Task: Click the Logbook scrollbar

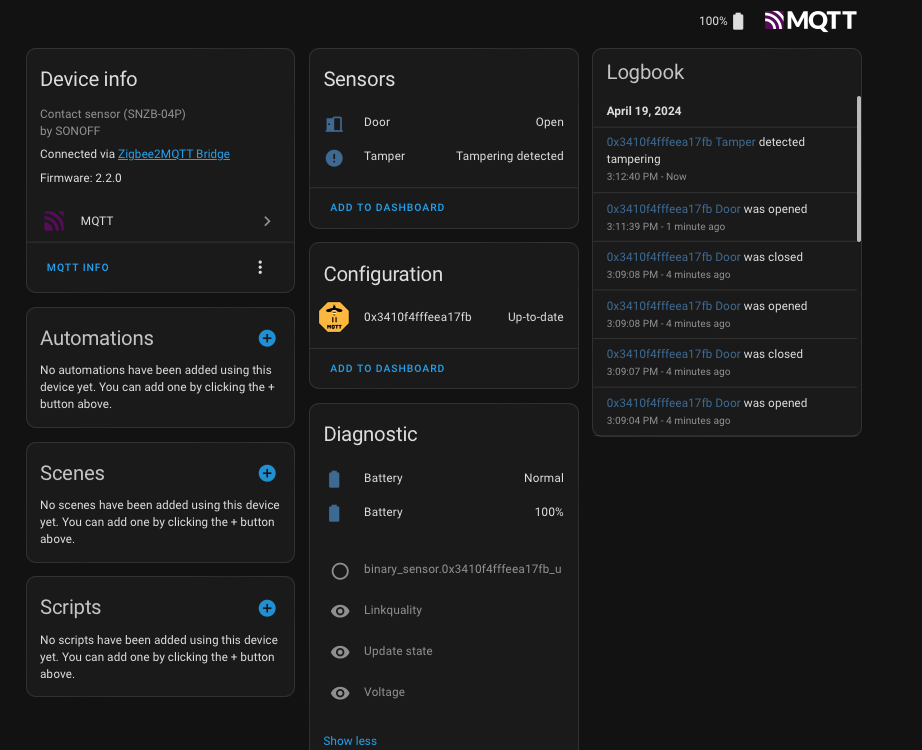Action: (858, 169)
